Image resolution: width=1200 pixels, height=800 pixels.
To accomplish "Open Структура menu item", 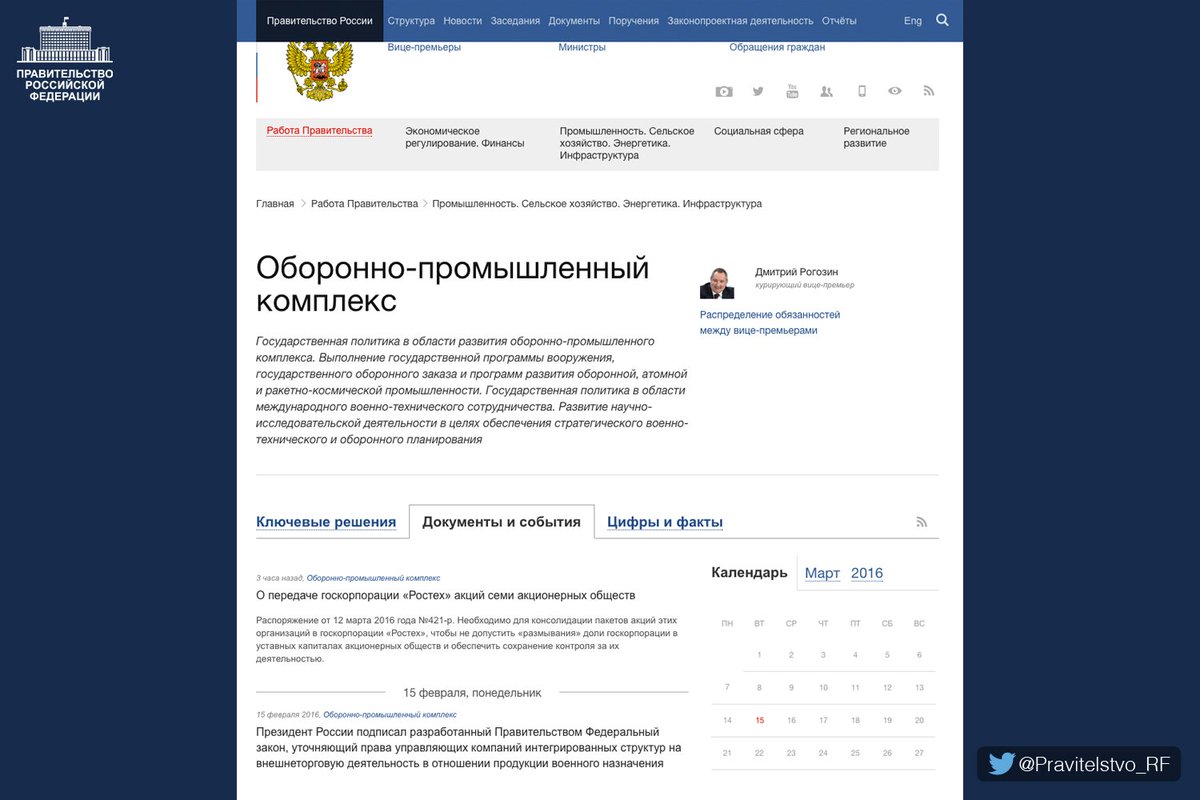I will click(411, 20).
